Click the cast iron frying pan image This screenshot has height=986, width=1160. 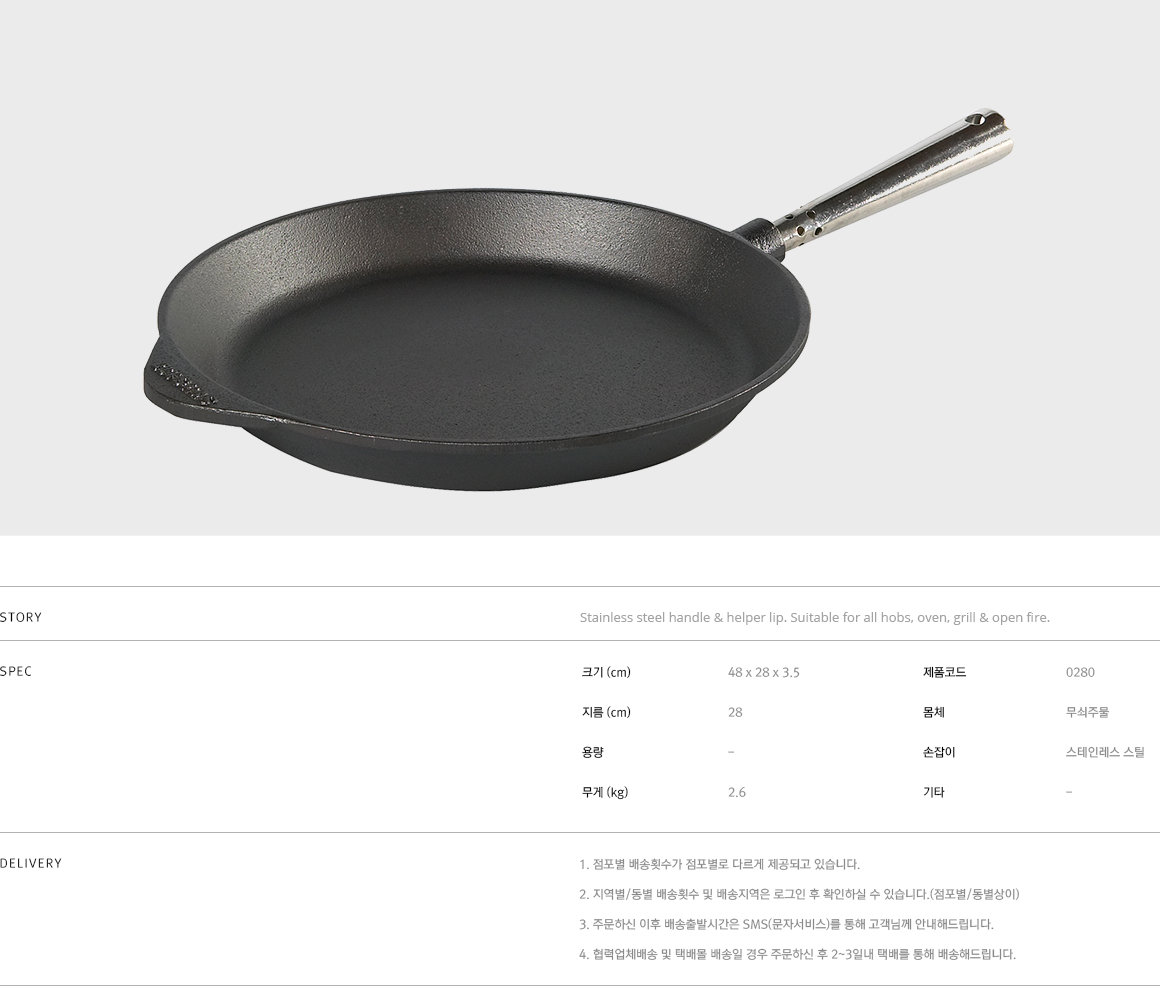[573, 300]
